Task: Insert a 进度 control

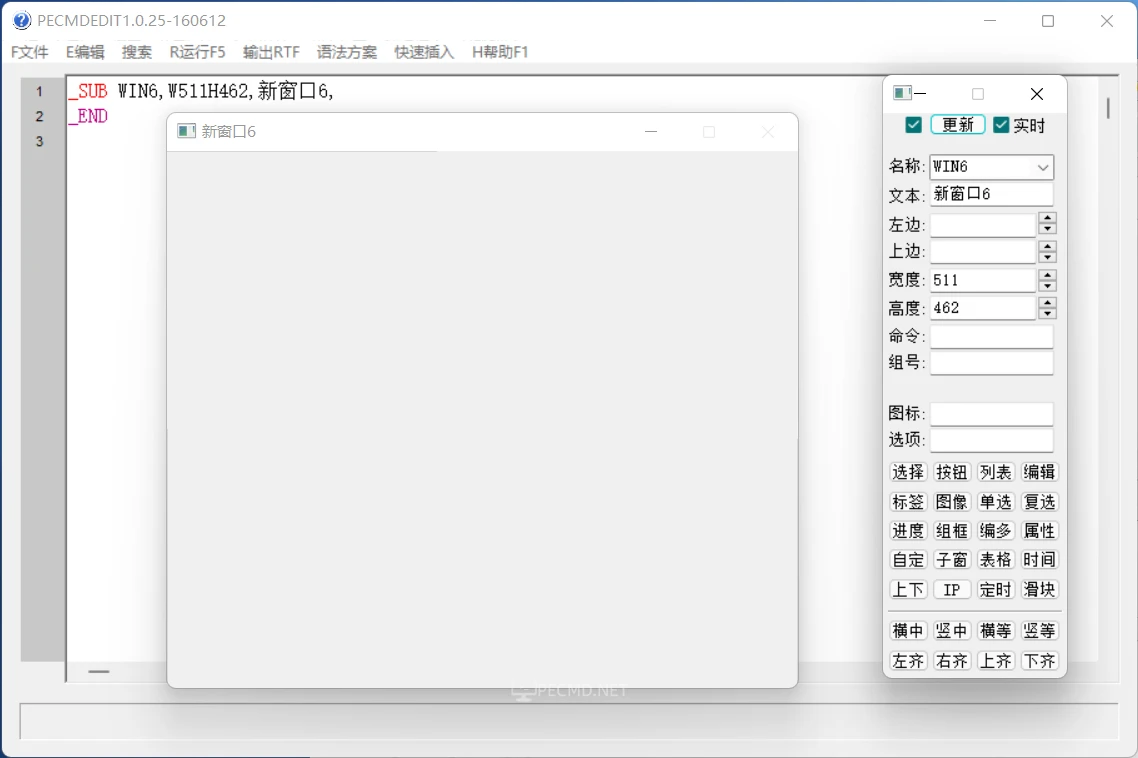Action: tap(908, 531)
